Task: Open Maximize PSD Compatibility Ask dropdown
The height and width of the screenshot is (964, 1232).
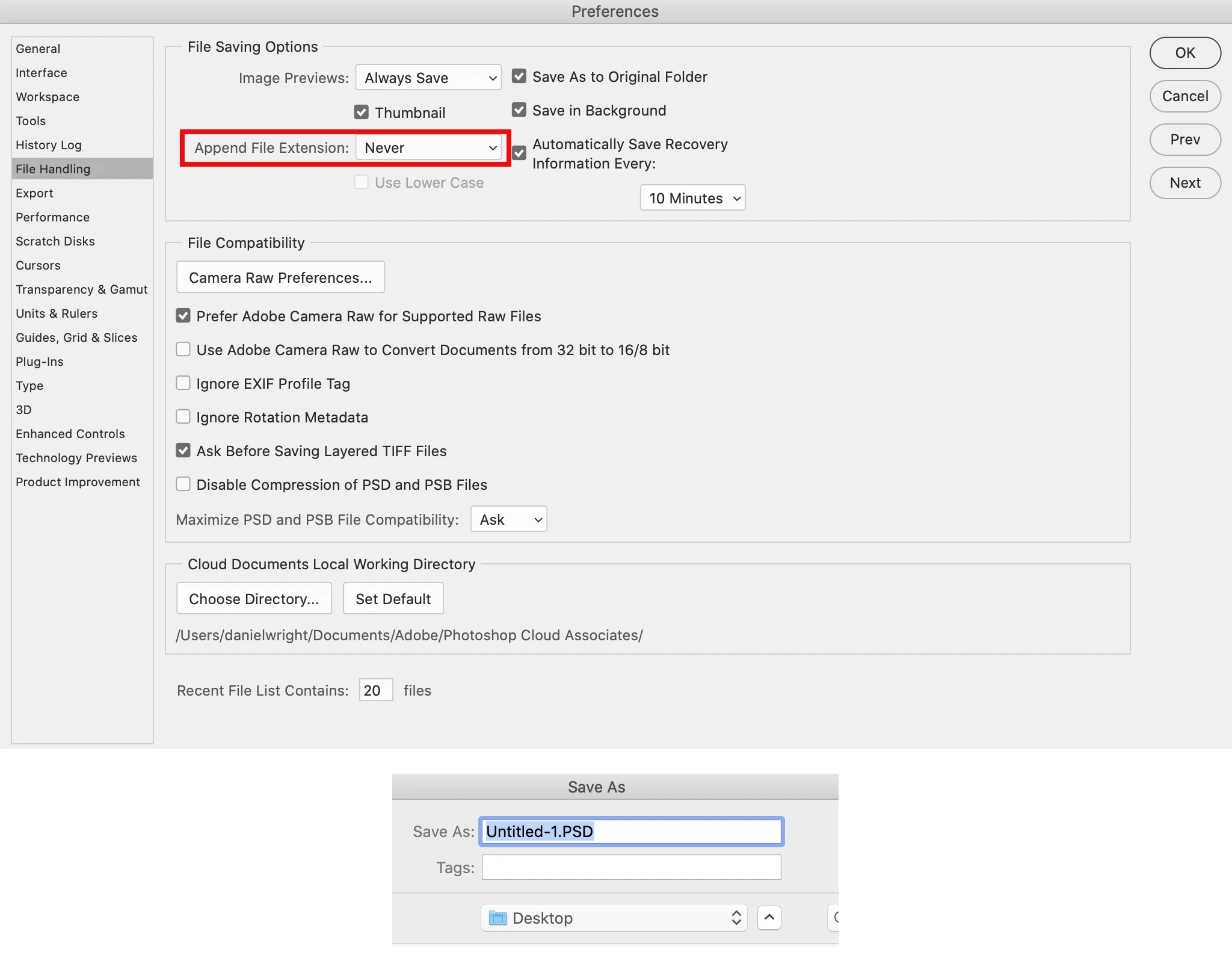Action: [508, 519]
